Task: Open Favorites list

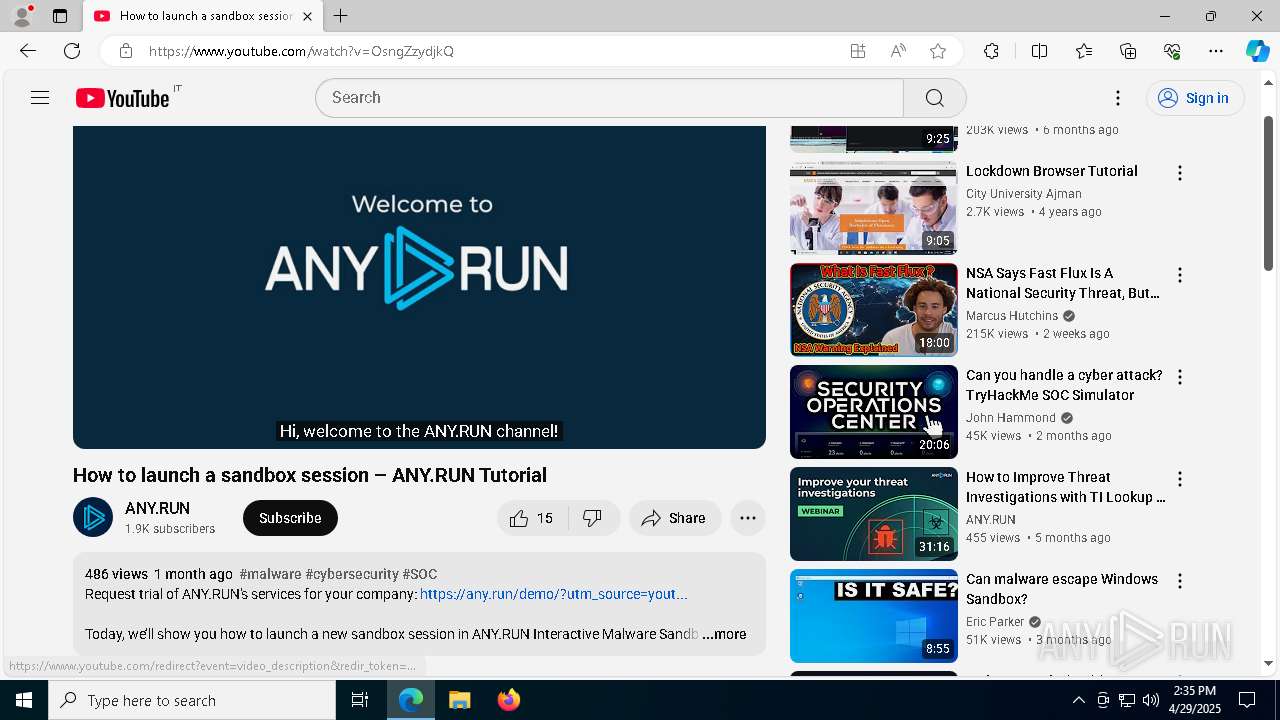Action: (1084, 51)
